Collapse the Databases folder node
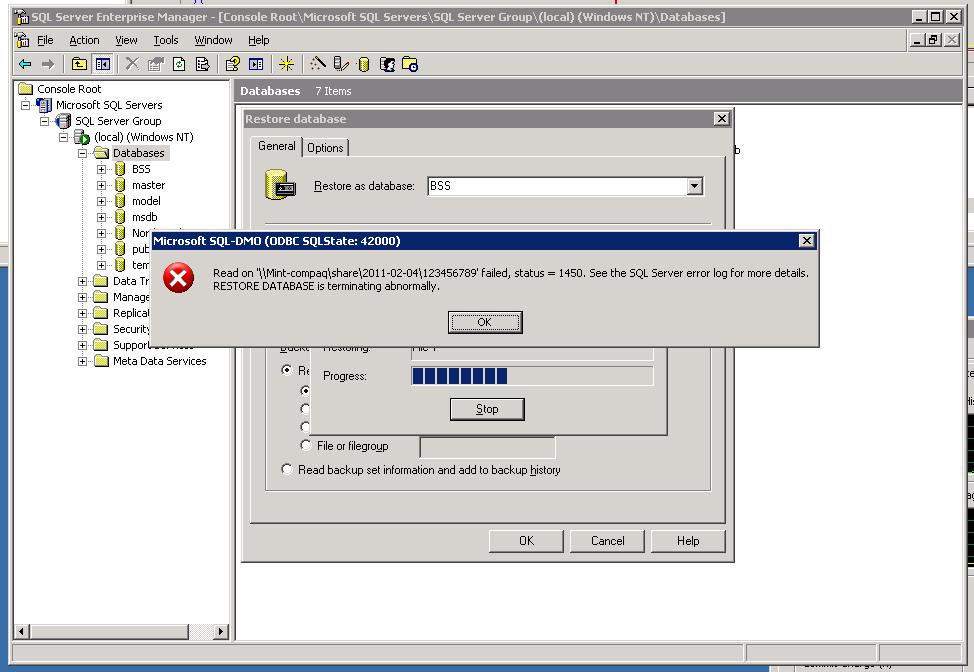This screenshot has height=672, width=974. (x=83, y=153)
